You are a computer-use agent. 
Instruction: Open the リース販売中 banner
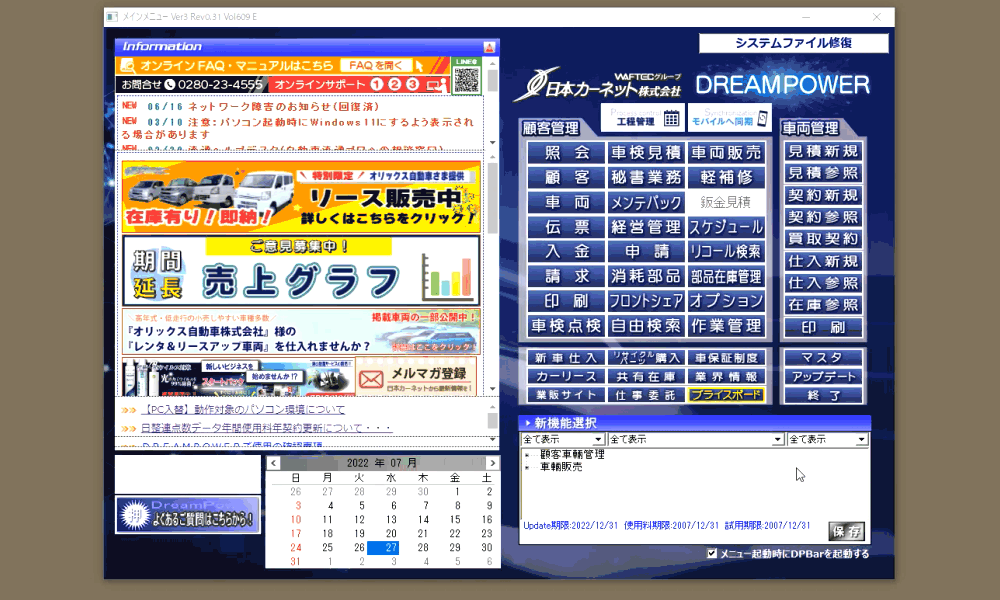pos(301,197)
